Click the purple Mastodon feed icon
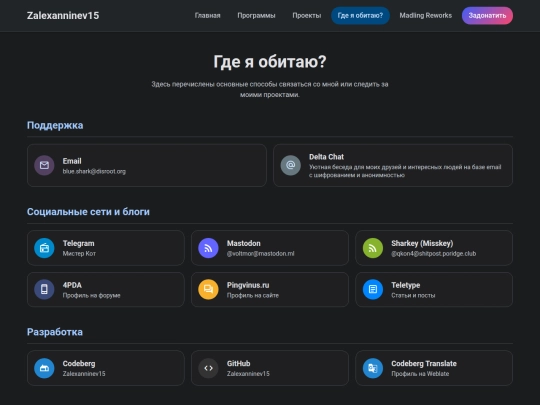 [208, 248]
